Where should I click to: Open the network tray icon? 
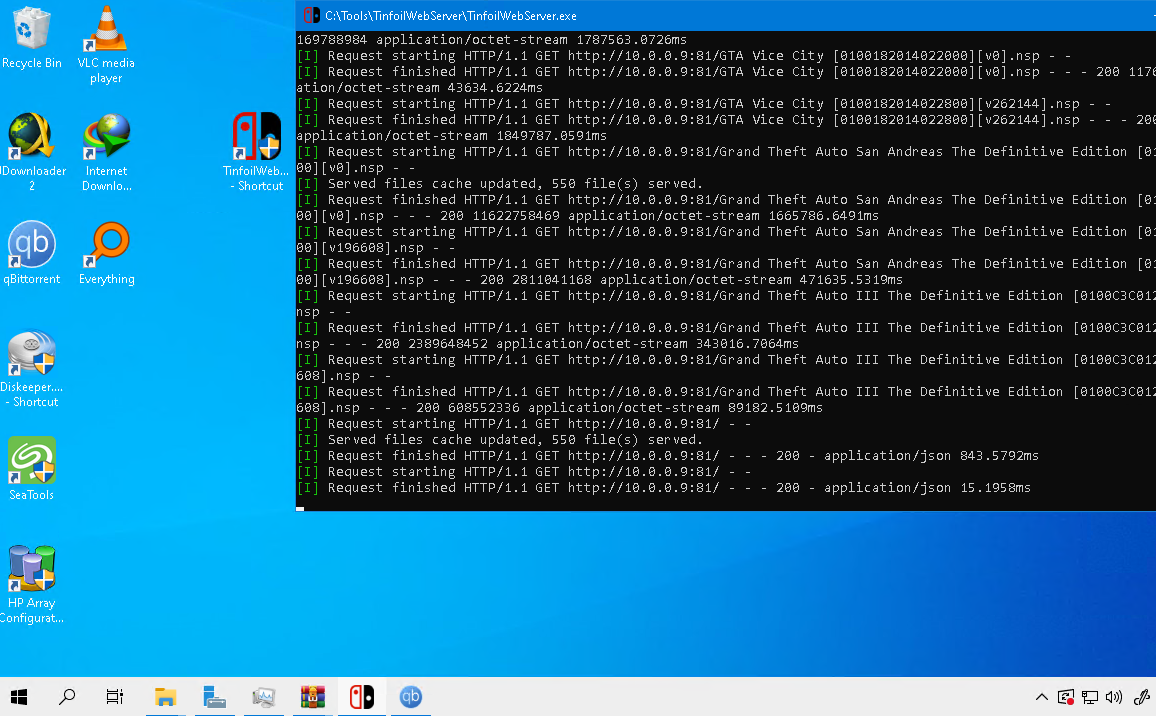pyautogui.click(x=1090, y=697)
